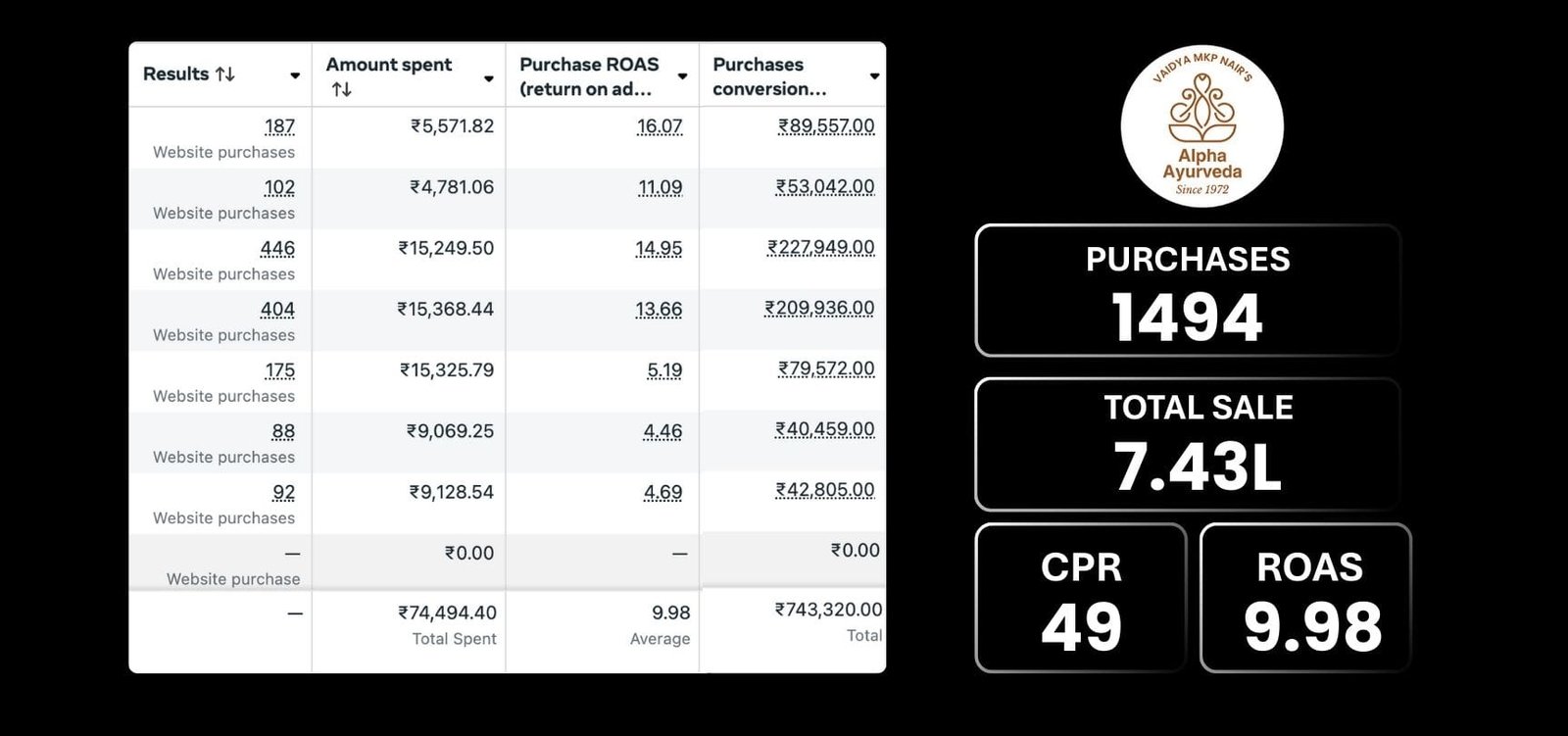Click the sort arrows icon beside Results
1568x736 pixels.
point(225,74)
